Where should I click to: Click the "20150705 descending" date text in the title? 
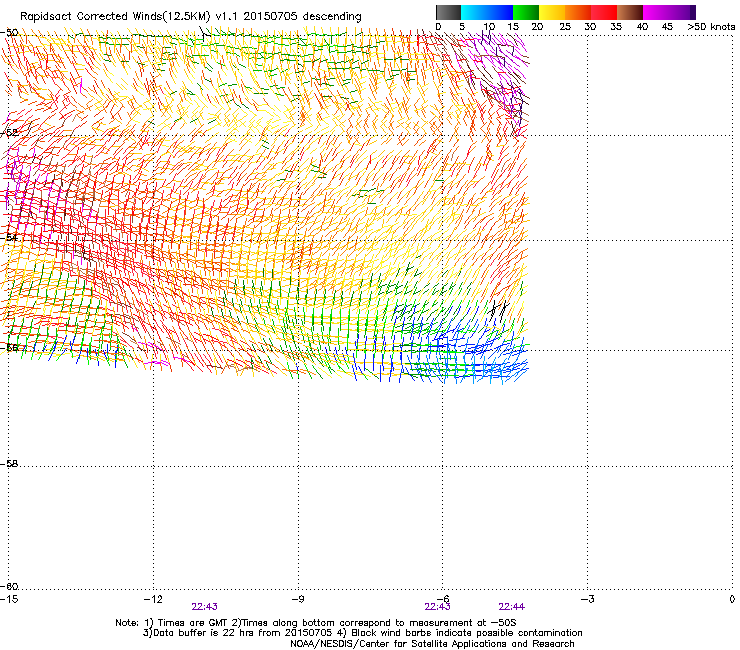[x=303, y=17]
